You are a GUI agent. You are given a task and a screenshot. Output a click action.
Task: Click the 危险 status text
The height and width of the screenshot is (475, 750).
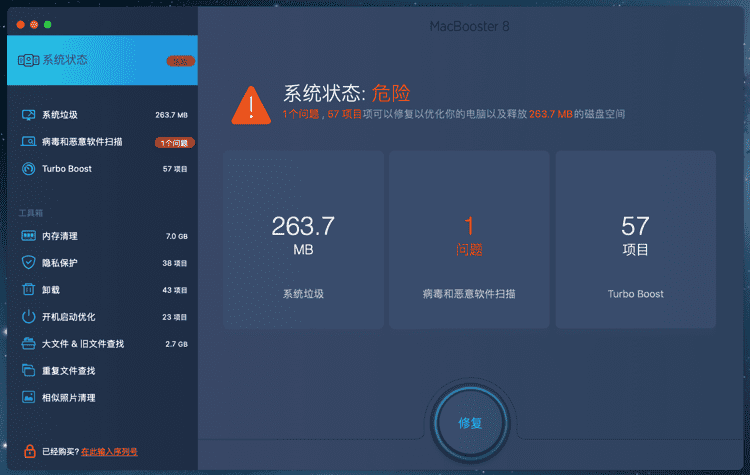click(391, 93)
